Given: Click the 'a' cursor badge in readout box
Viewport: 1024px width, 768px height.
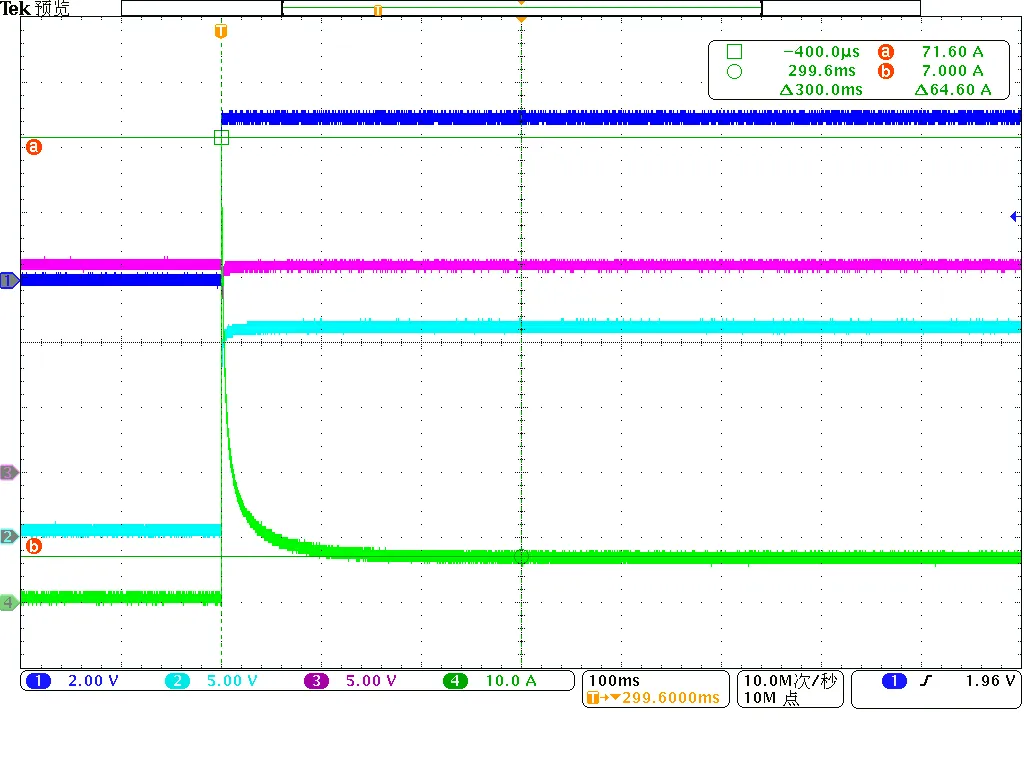Looking at the screenshot, I should pos(886,52).
